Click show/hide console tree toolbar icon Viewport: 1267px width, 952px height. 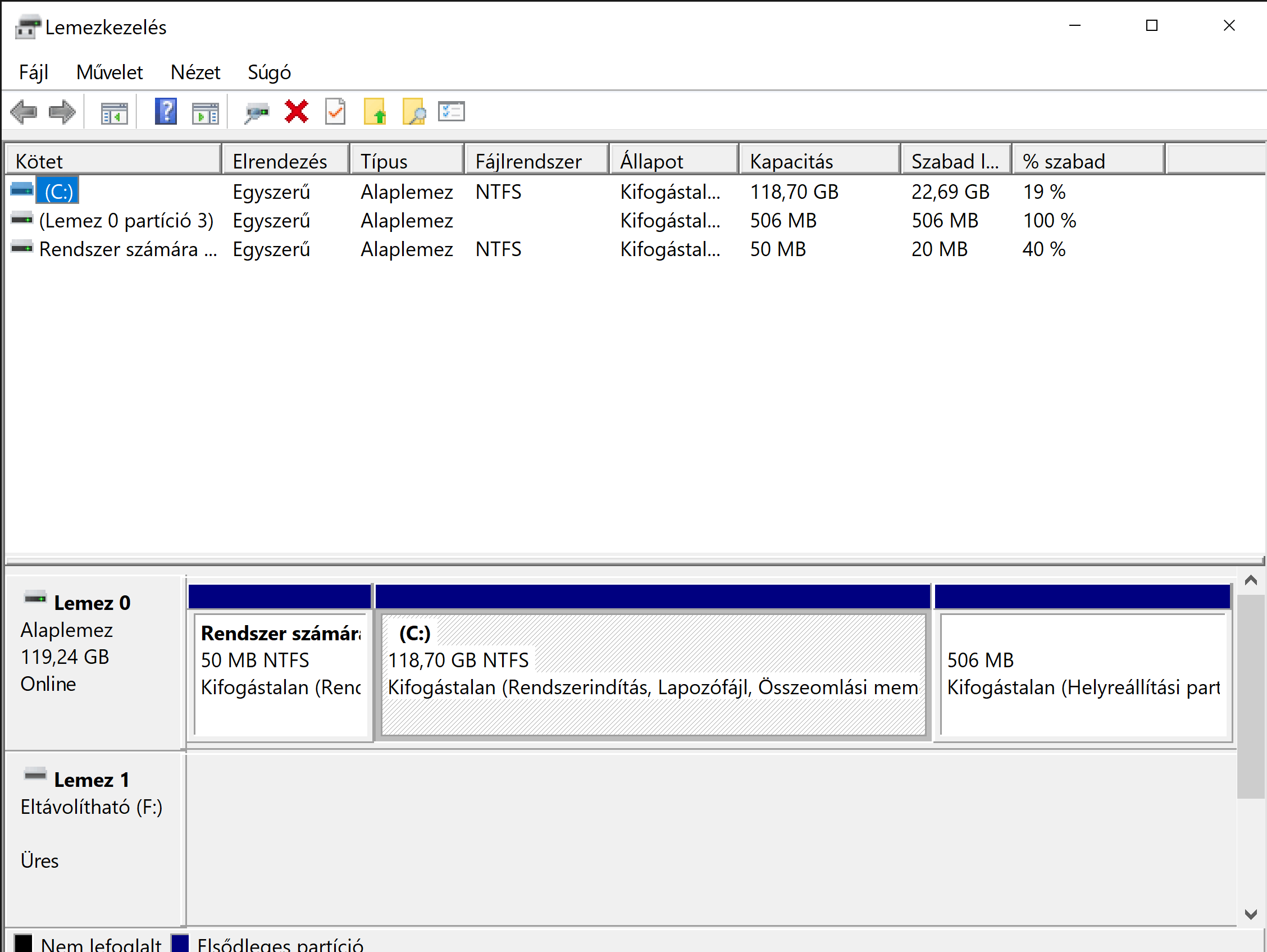coord(114,113)
